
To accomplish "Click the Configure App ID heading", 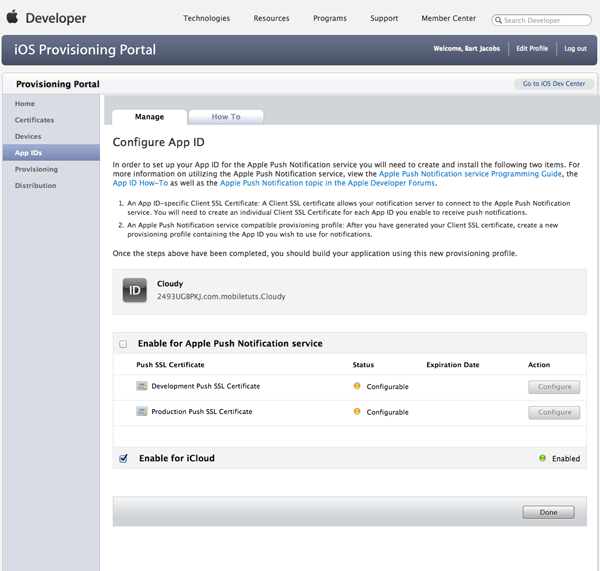I will pyautogui.click(x=158, y=142).
